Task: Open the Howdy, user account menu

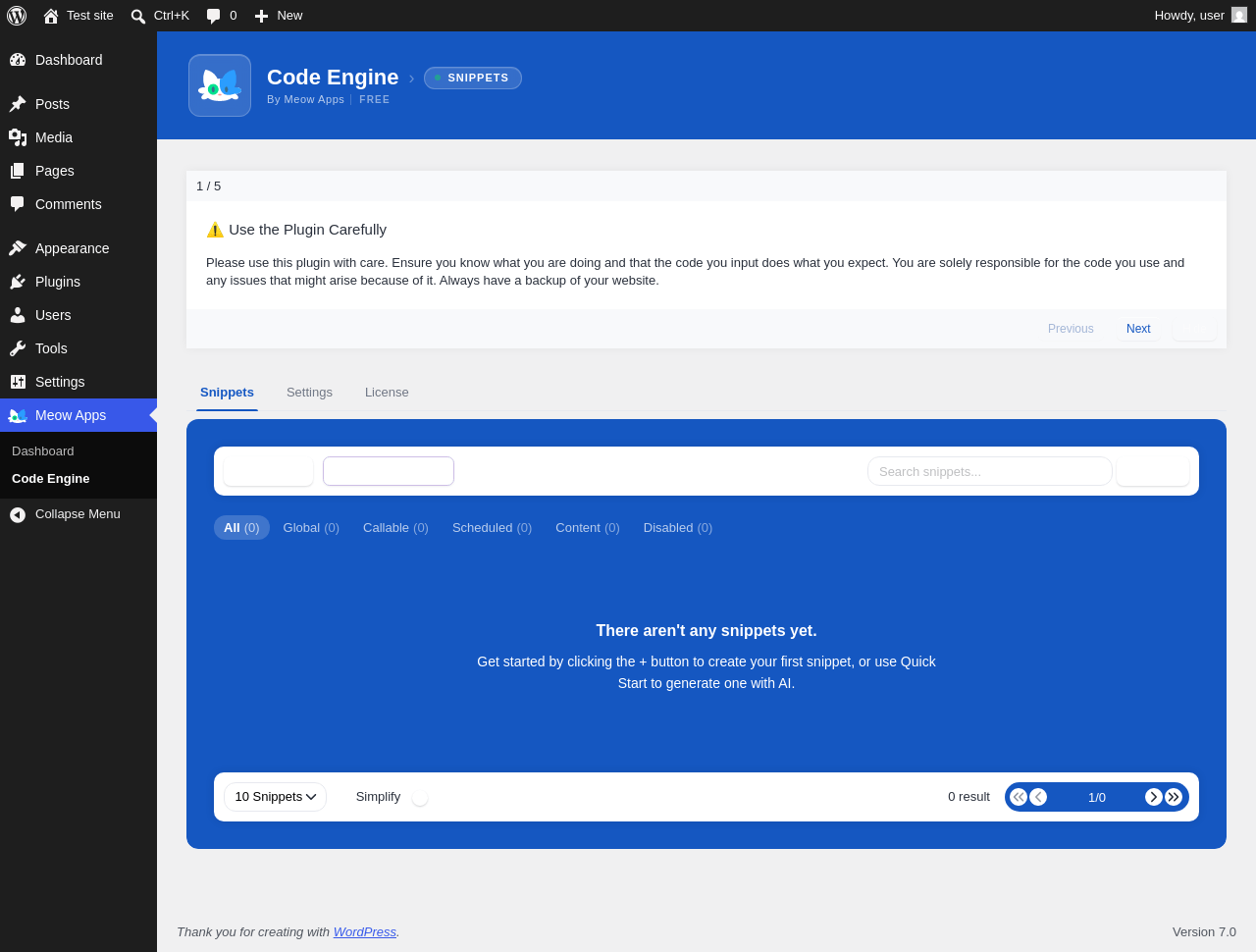Action: coord(1200,16)
